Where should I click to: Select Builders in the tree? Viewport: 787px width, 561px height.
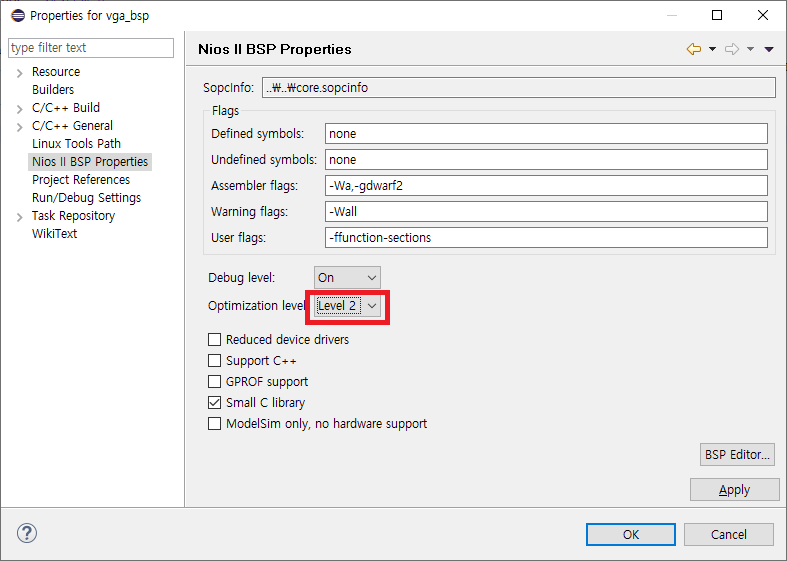[53, 90]
